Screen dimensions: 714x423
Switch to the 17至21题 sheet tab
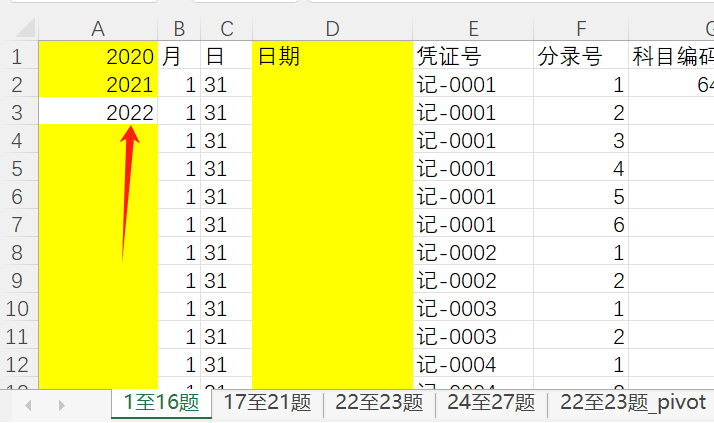click(x=267, y=403)
